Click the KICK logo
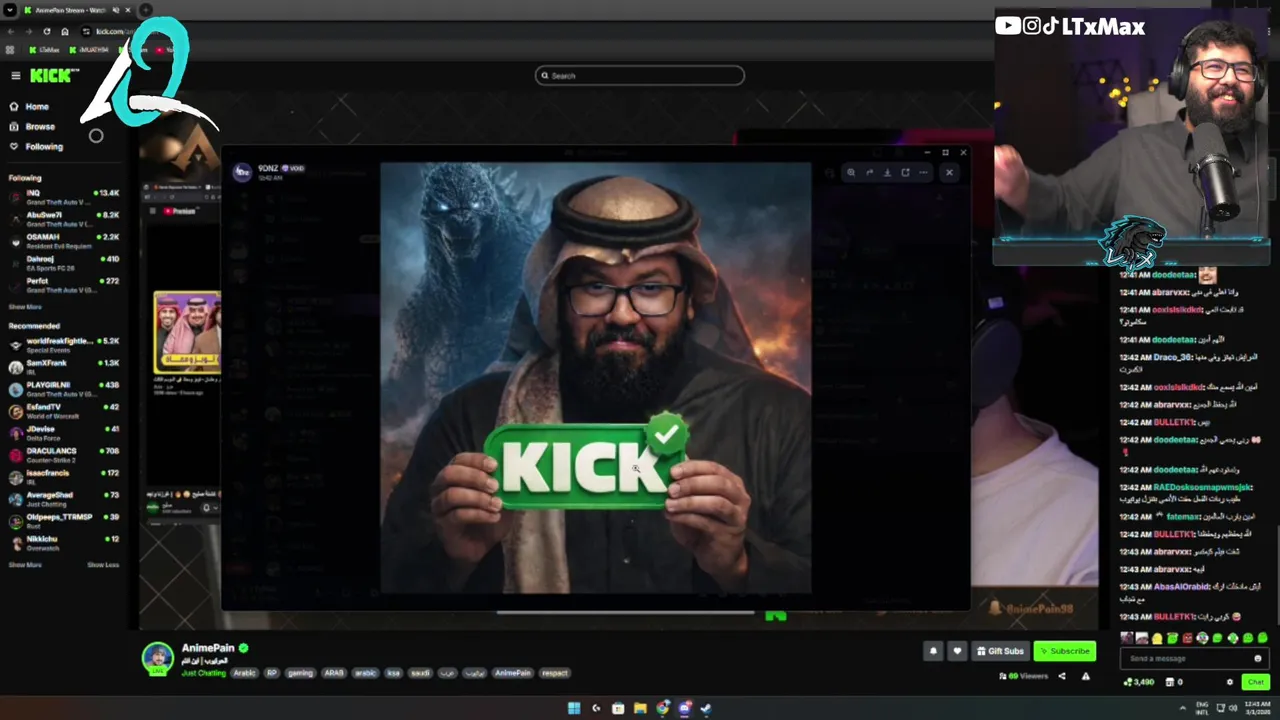This screenshot has height=720, width=1280. [x=53, y=76]
